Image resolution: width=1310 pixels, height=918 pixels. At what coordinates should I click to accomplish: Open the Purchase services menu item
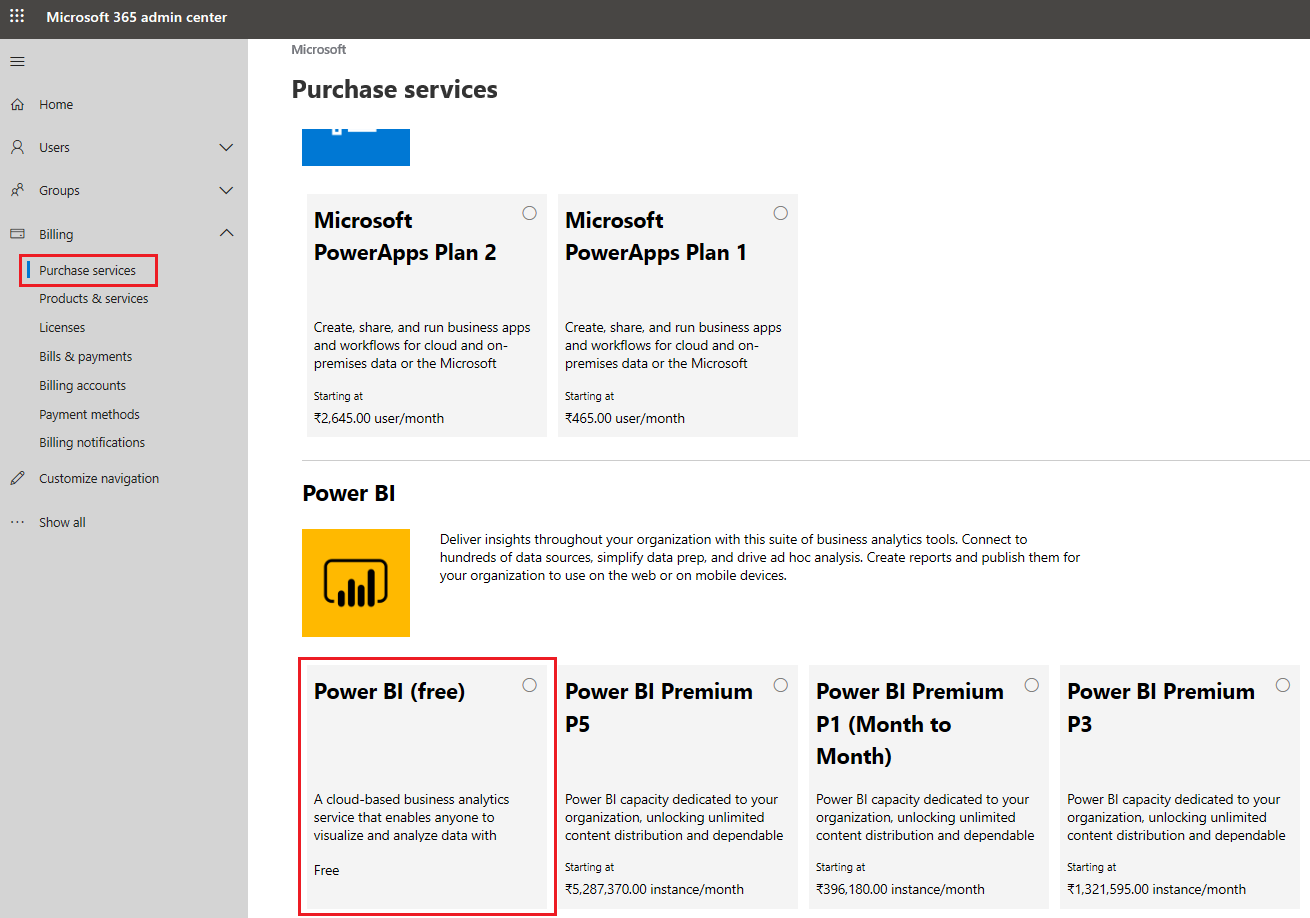point(87,270)
